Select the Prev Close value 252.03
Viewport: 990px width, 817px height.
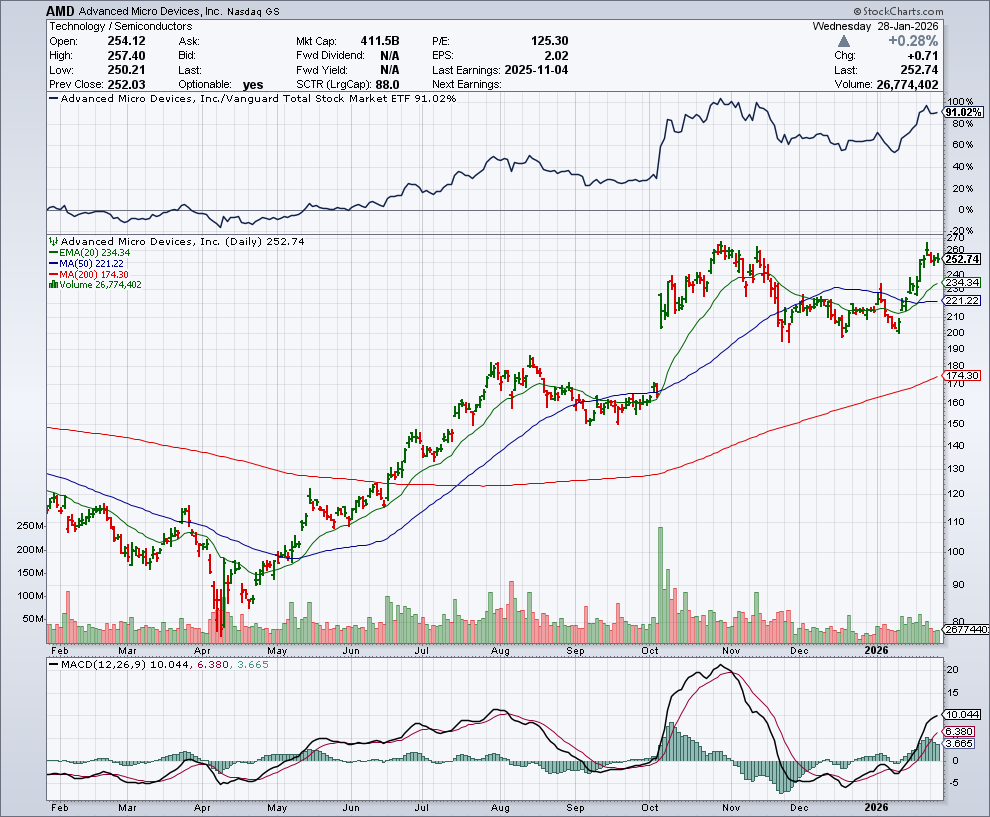[126, 85]
